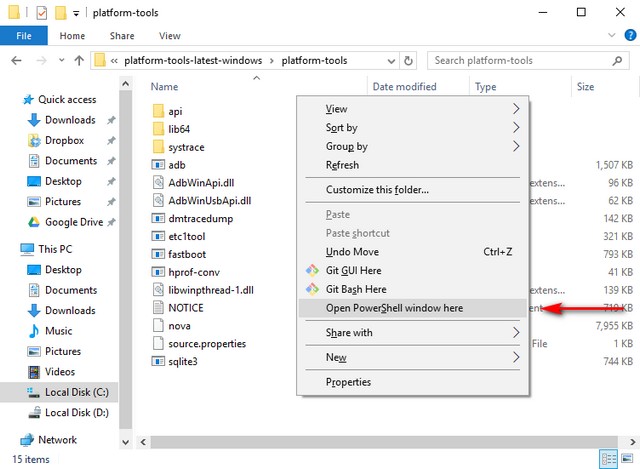Screen dimensions: 640x469
Task: Click the Git Bash Here icon
Action: pyautogui.click(x=310, y=289)
